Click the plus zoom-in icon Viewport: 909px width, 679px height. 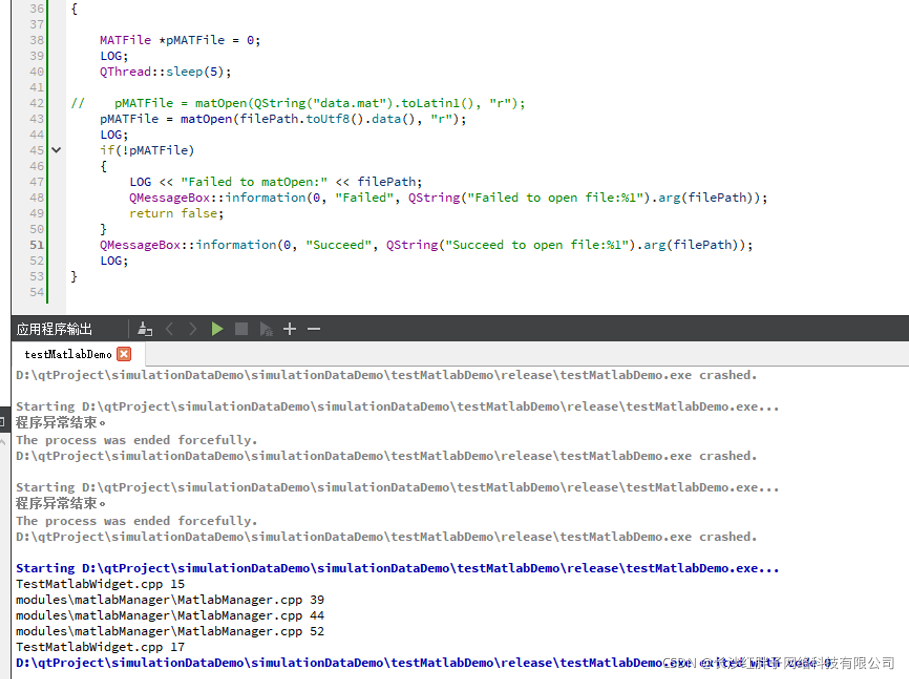click(x=290, y=329)
